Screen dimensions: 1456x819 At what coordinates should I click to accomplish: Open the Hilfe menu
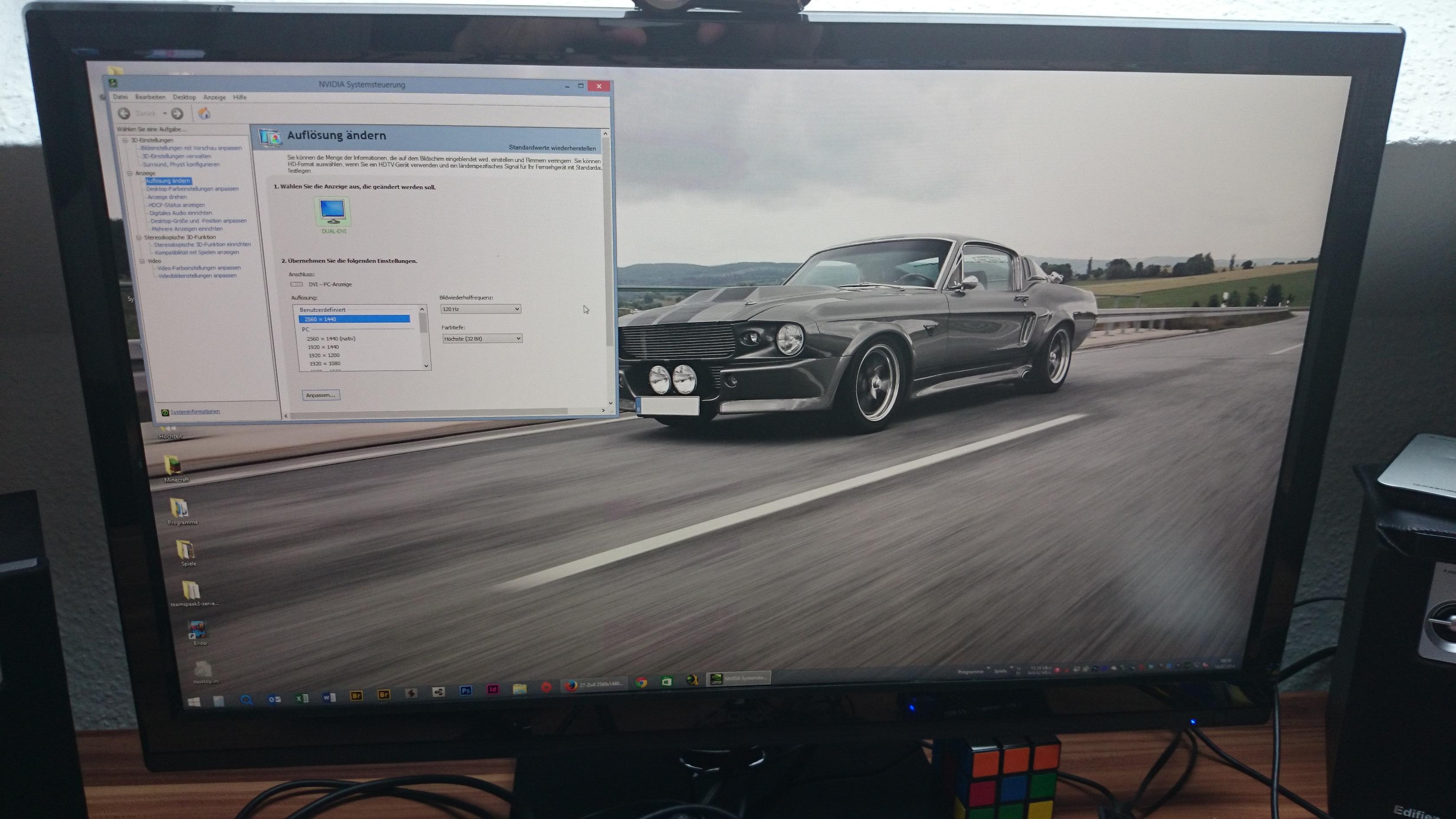[x=240, y=97]
